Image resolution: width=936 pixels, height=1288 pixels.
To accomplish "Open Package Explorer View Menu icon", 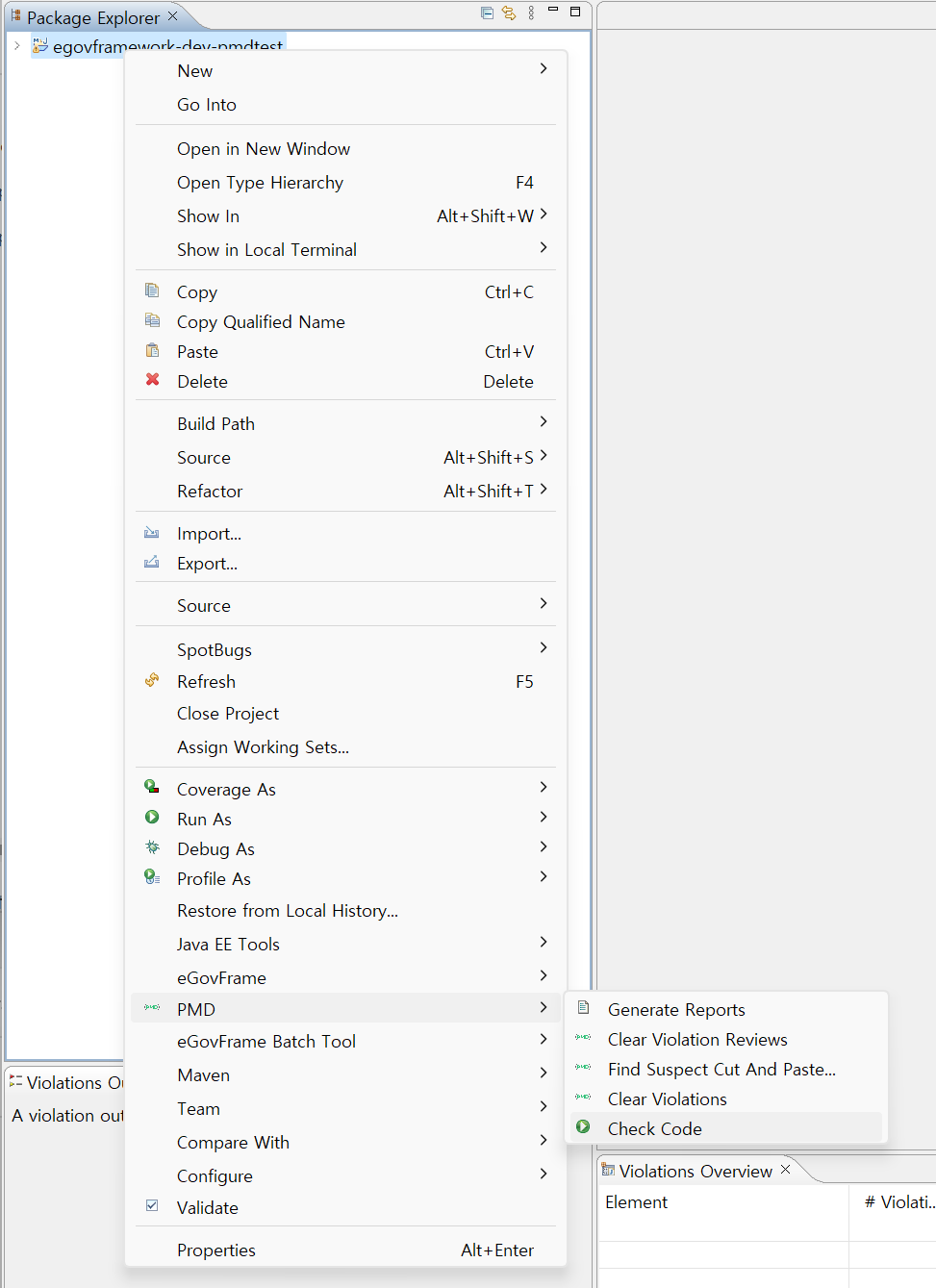I will [531, 13].
